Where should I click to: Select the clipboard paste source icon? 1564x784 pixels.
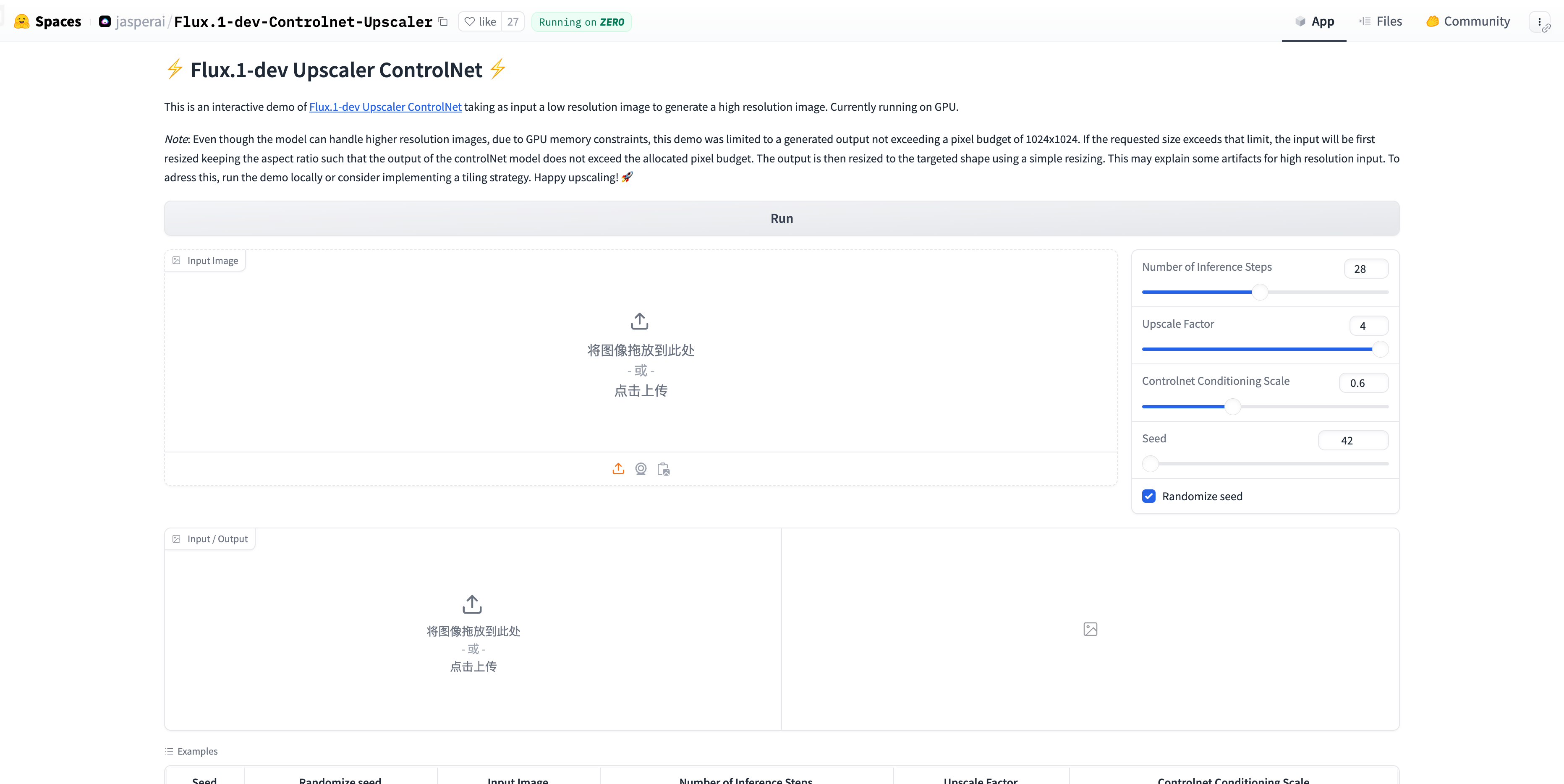(x=664, y=469)
